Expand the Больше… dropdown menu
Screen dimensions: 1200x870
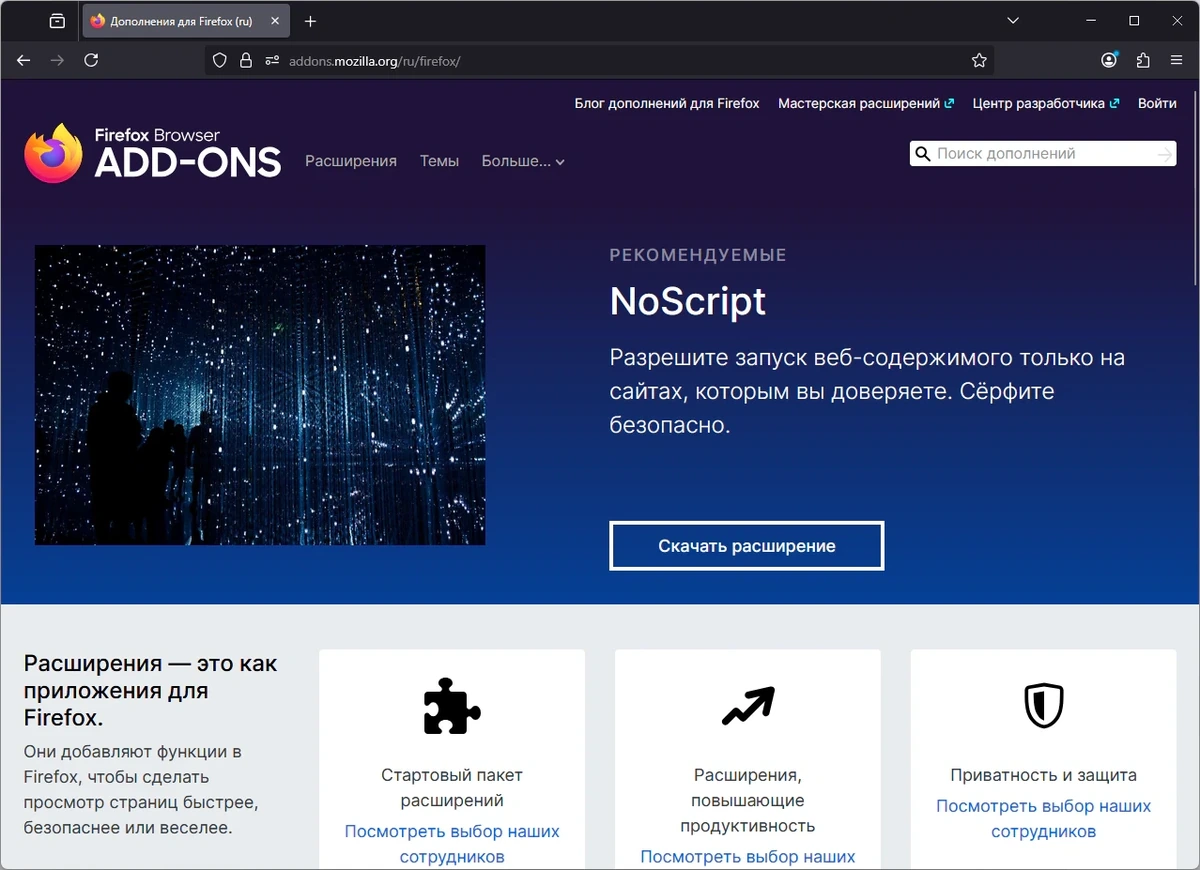click(x=523, y=161)
